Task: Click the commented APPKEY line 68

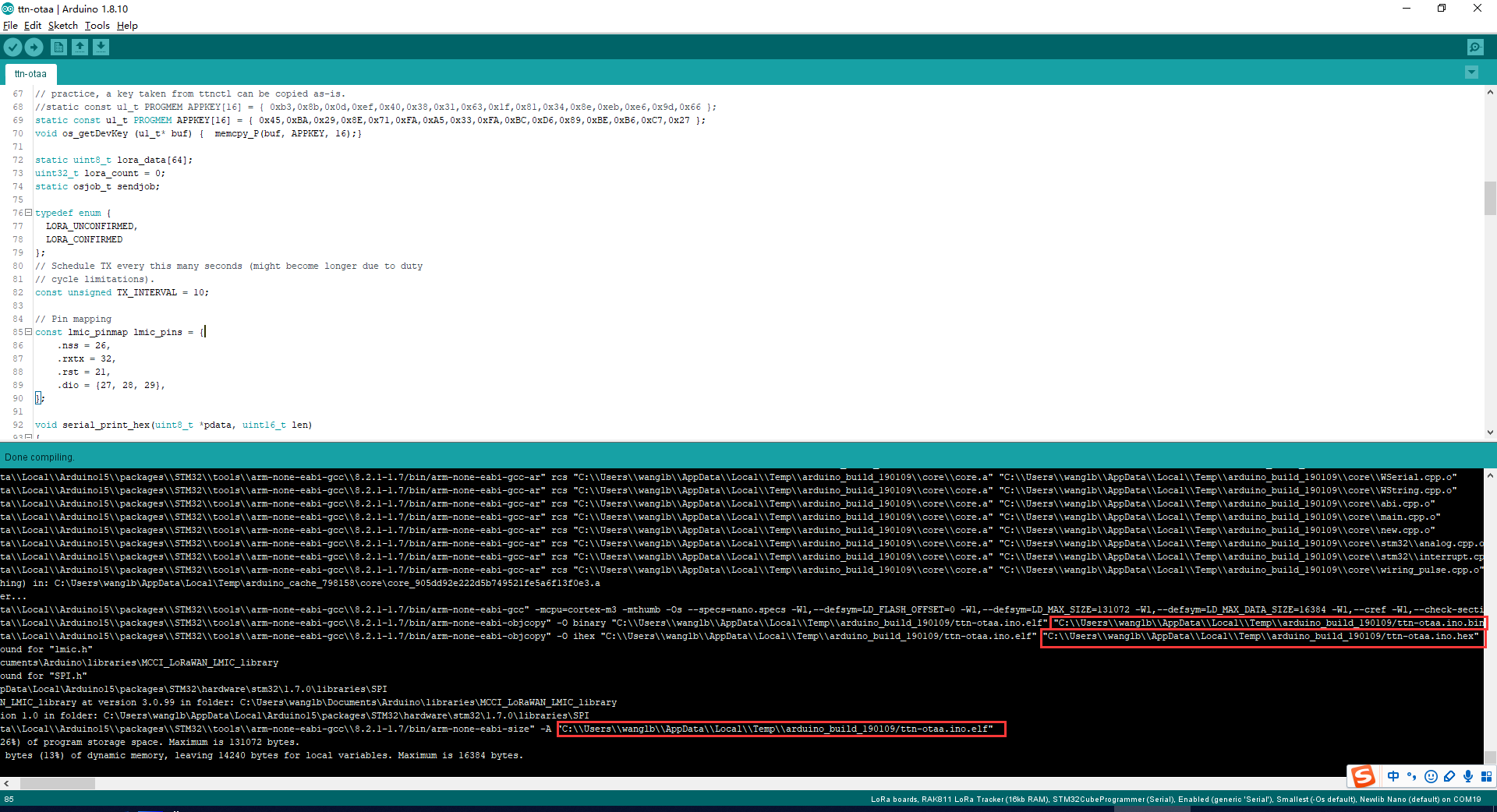Action: click(x=376, y=107)
